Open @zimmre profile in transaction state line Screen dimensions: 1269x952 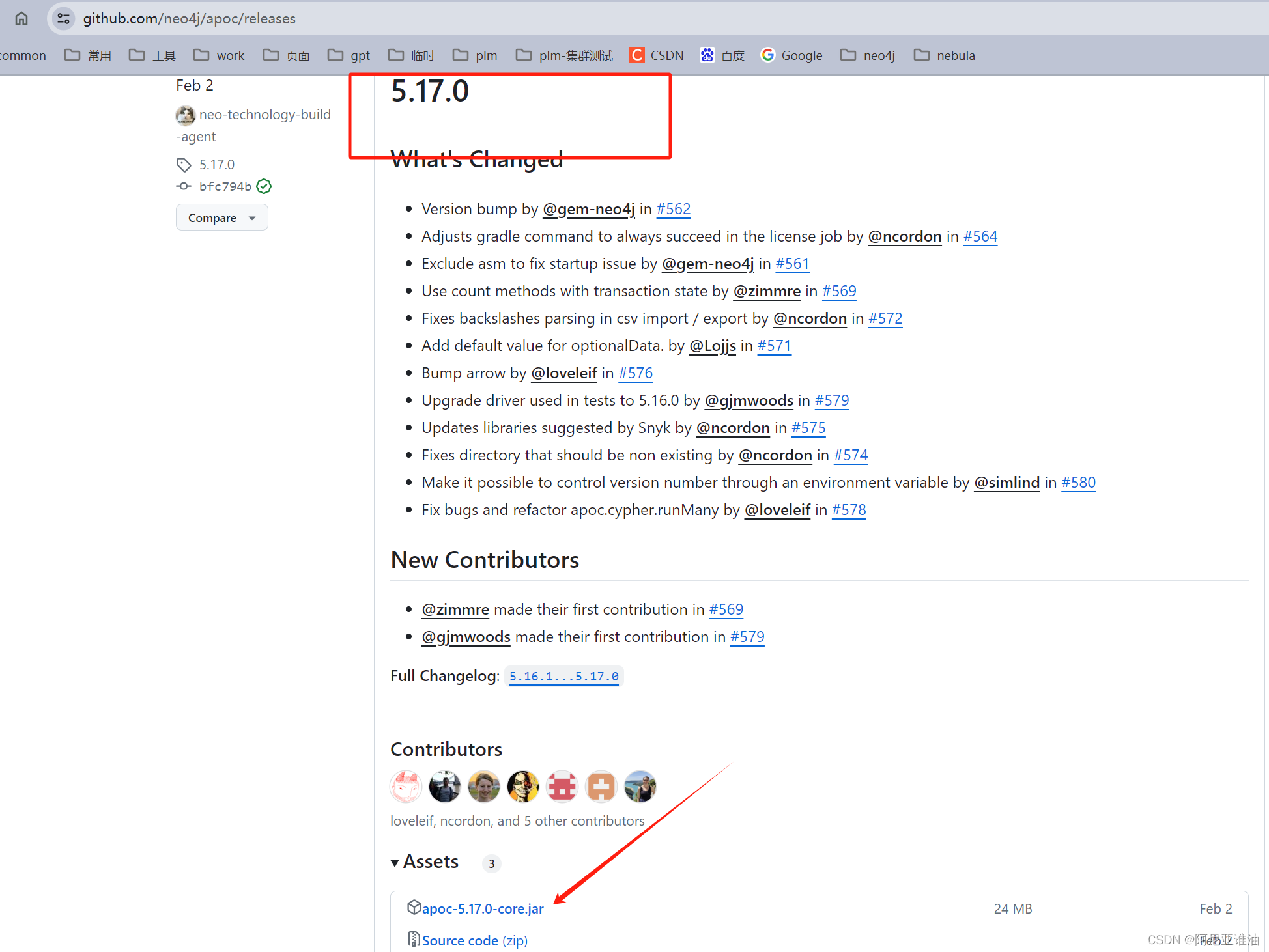[x=767, y=291]
